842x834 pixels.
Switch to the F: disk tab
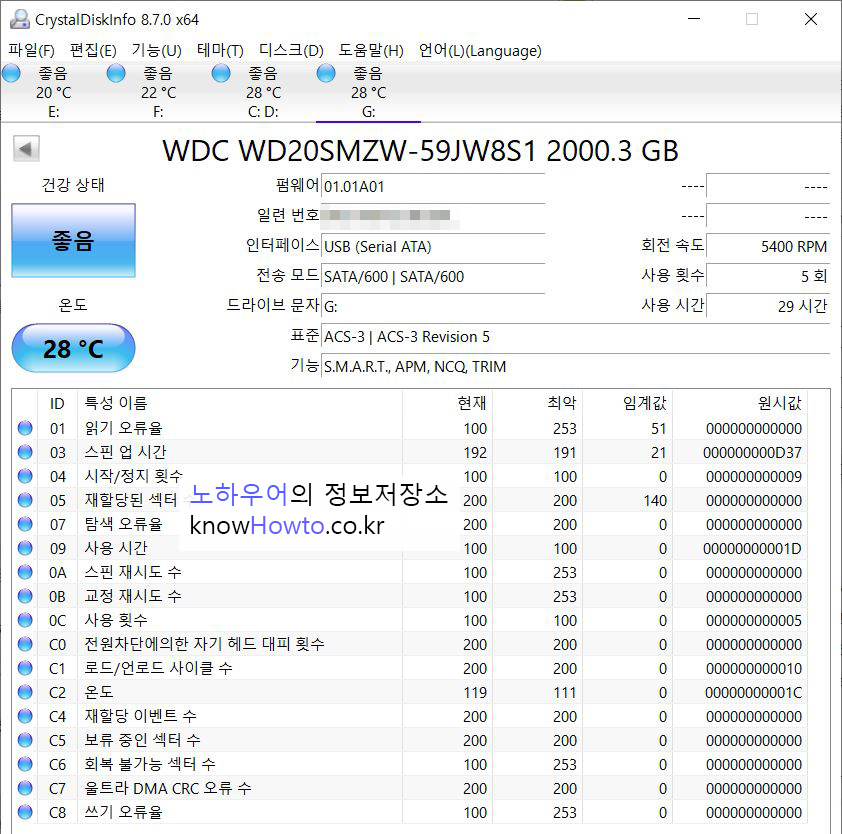coord(158,92)
